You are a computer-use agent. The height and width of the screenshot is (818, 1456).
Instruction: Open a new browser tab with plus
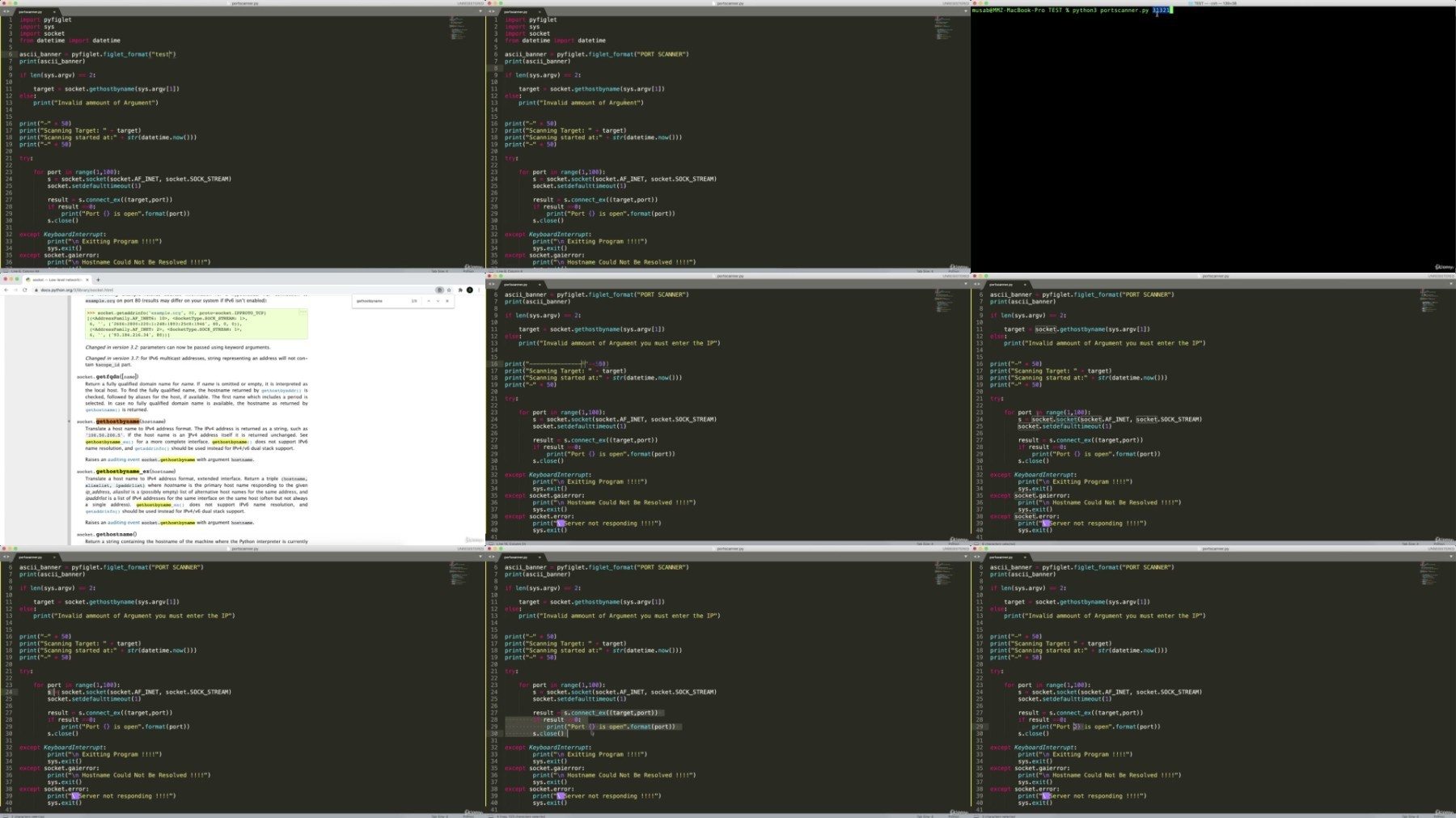98,280
